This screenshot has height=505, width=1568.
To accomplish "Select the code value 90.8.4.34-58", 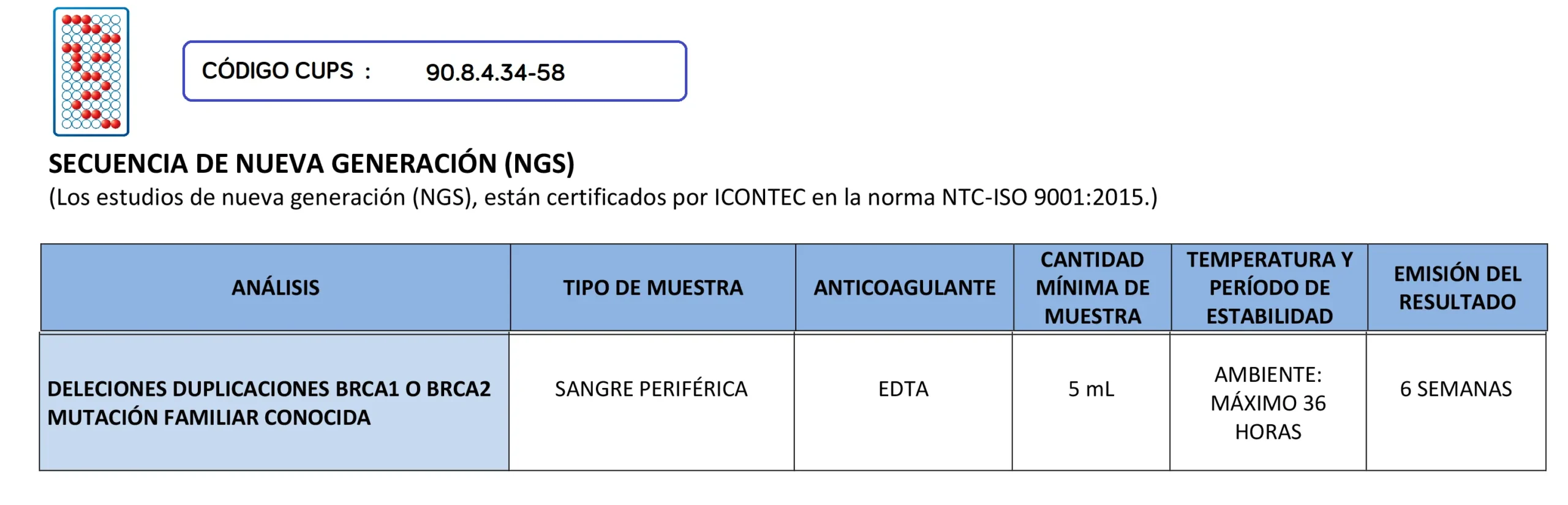I will [x=495, y=73].
